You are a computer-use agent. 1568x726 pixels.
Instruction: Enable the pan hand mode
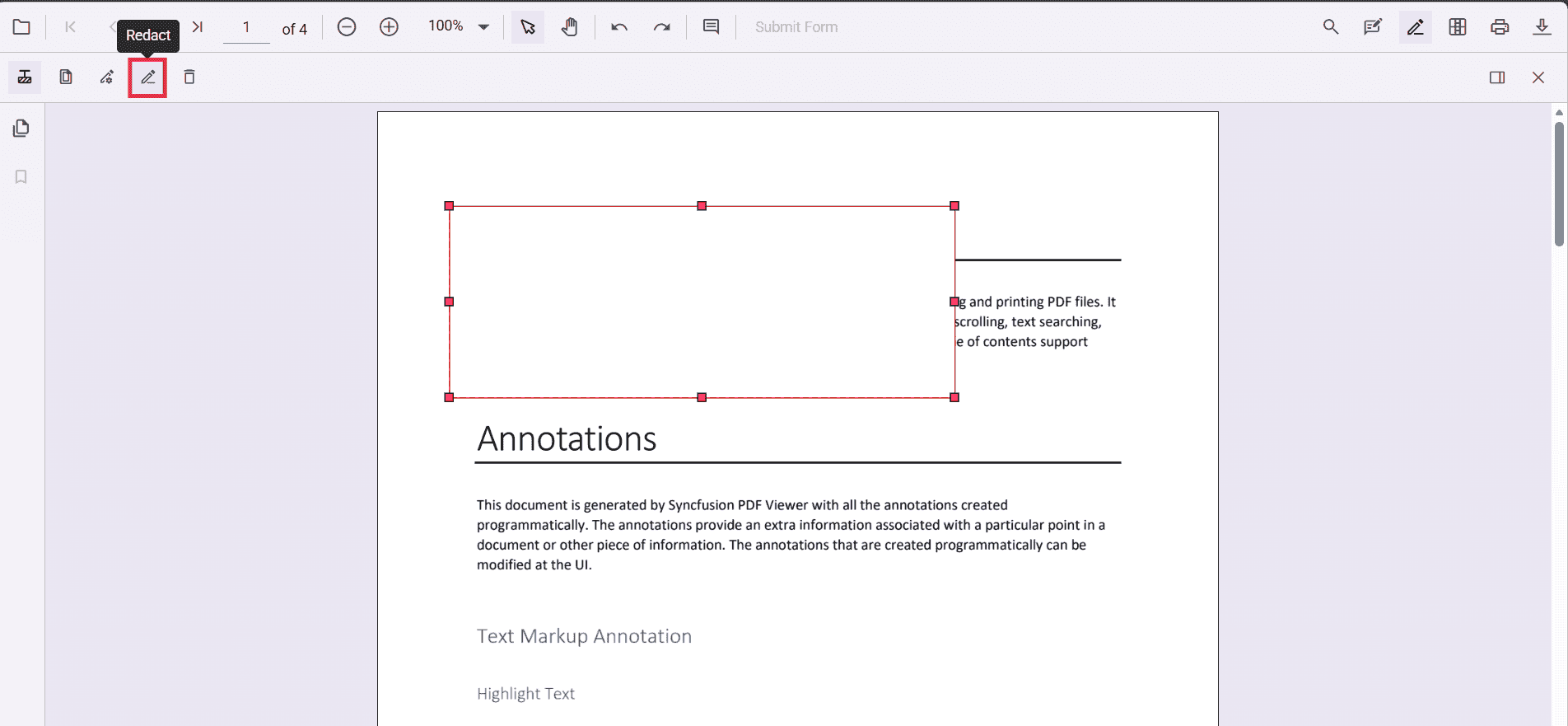(x=569, y=27)
